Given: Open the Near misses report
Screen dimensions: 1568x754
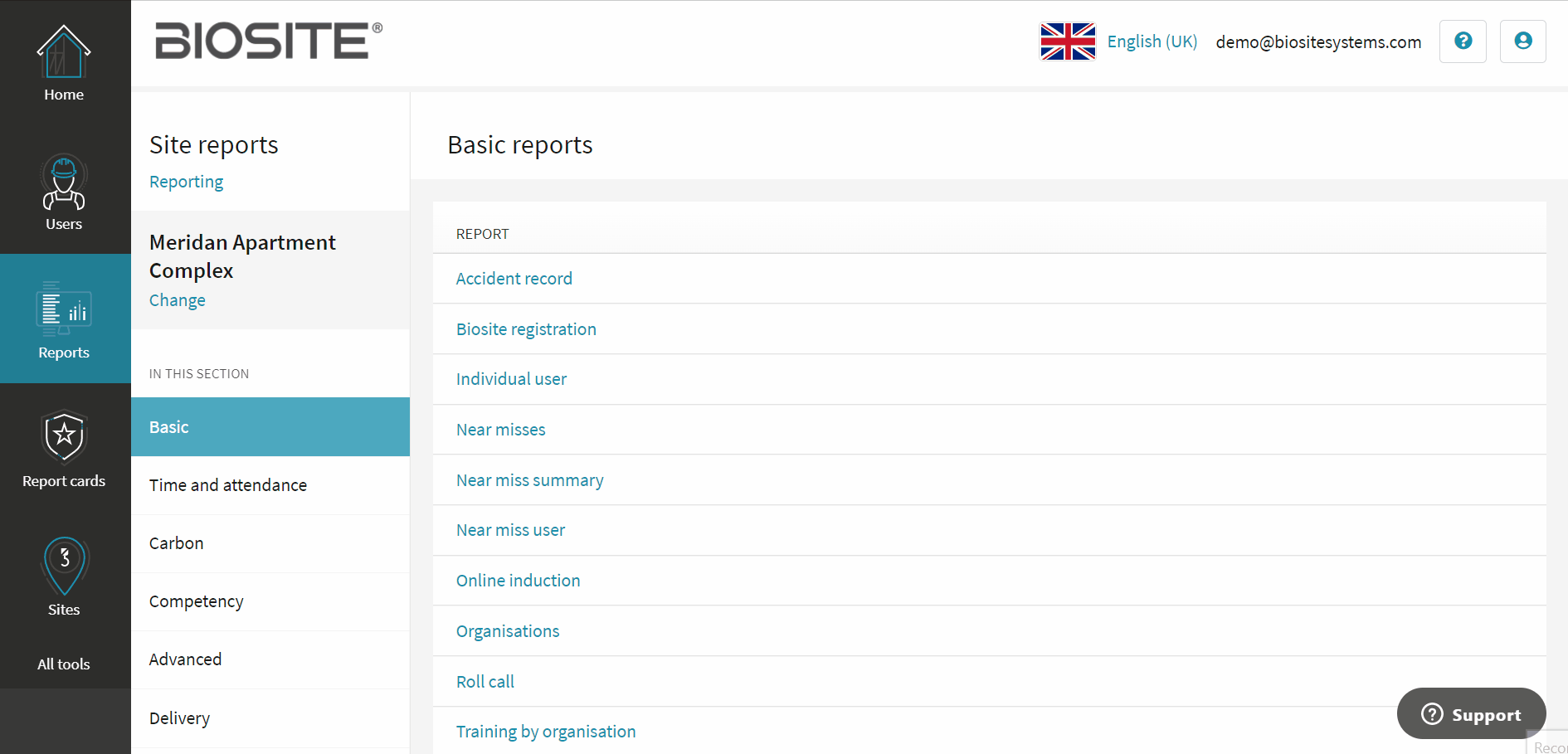Looking at the screenshot, I should click(x=501, y=430).
